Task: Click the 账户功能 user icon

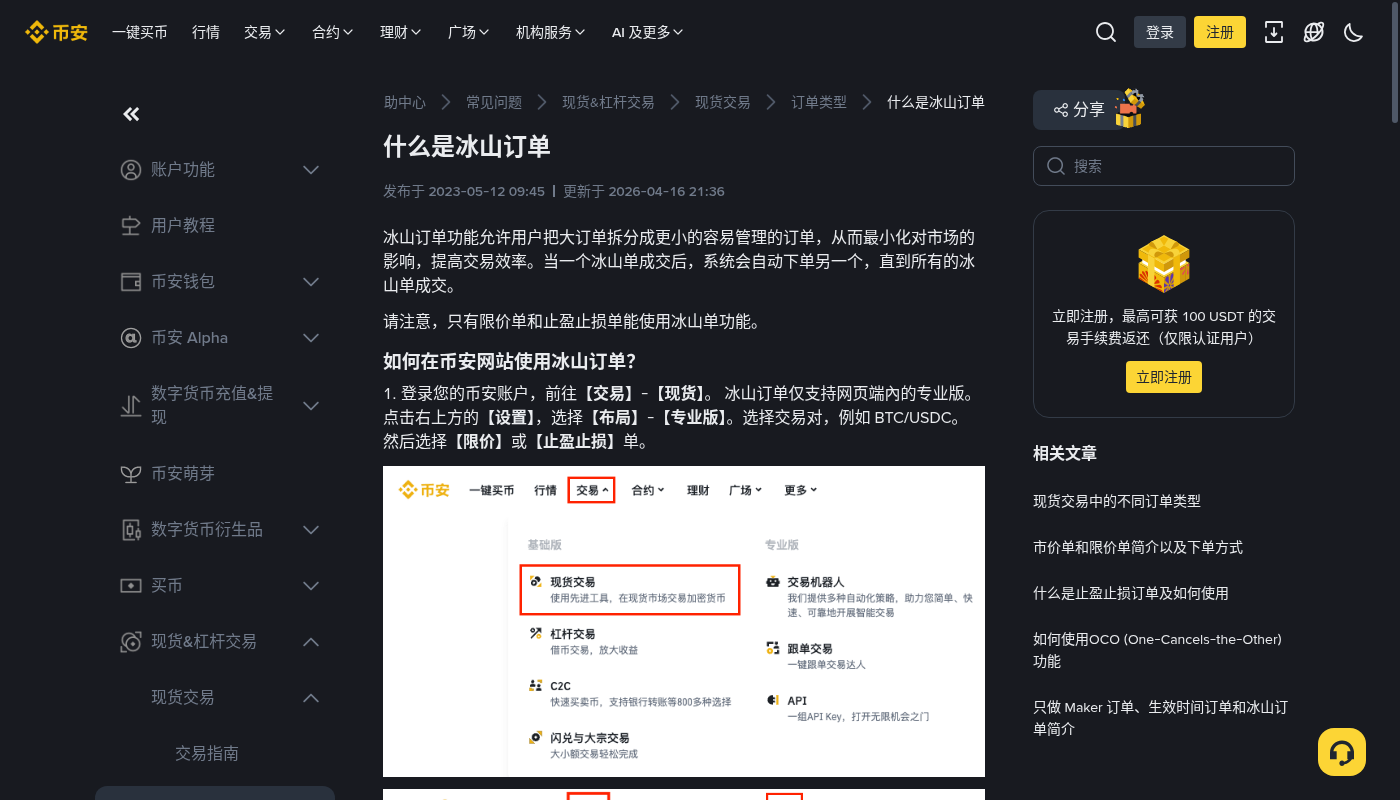Action: tap(131, 170)
